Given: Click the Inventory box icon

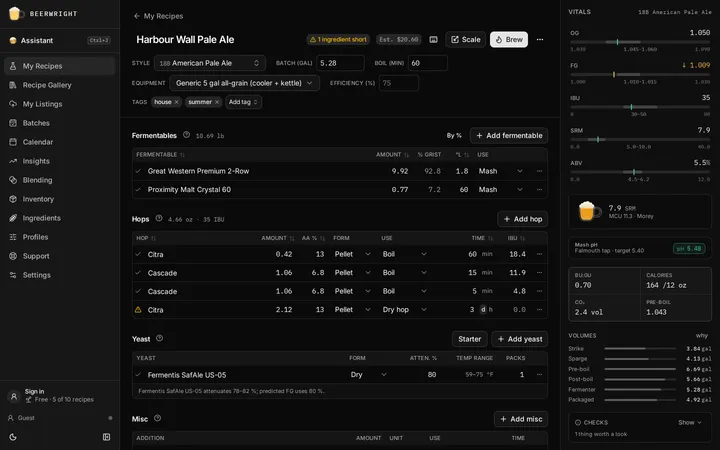Looking at the screenshot, I should coord(13,199).
